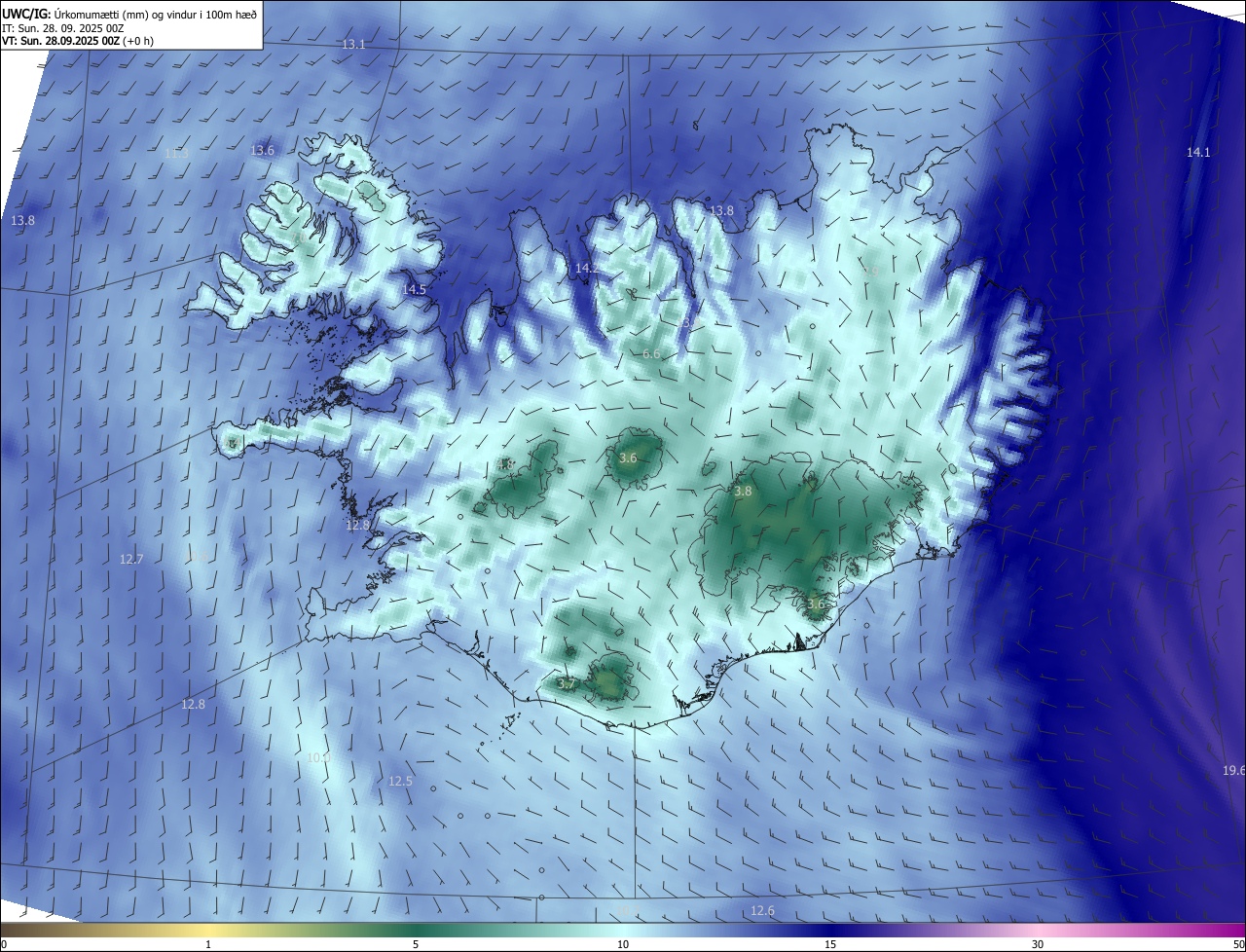Click the 15 label on the color scale
Image resolution: width=1246 pixels, height=952 pixels.
click(830, 944)
